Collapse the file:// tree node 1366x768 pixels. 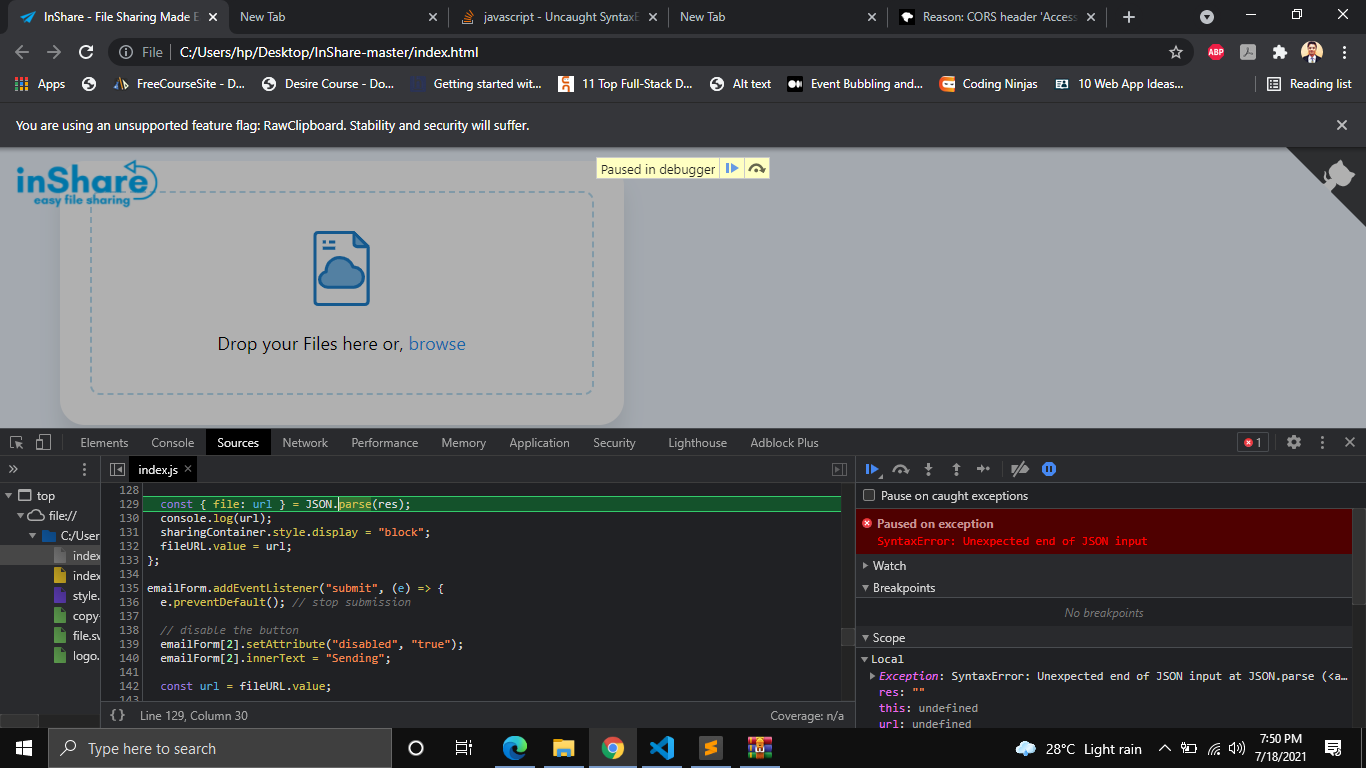(x=19, y=515)
